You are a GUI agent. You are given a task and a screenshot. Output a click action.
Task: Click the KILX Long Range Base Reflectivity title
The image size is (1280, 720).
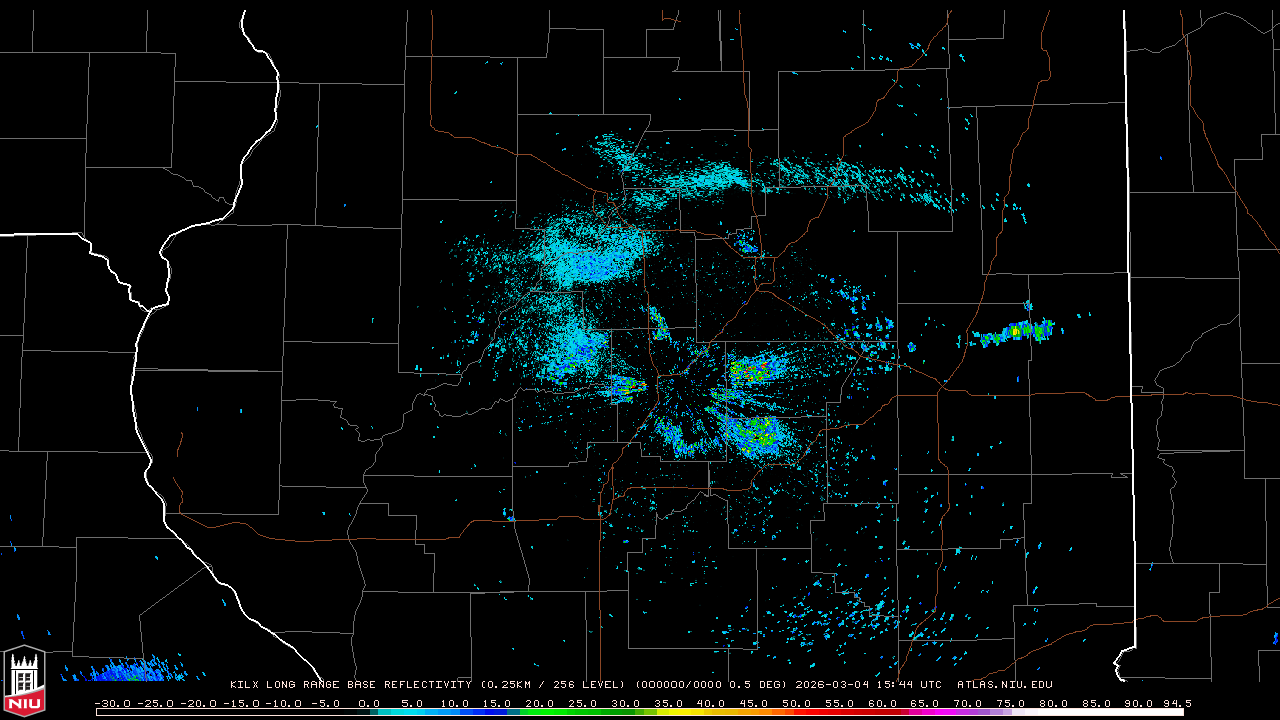click(350, 685)
